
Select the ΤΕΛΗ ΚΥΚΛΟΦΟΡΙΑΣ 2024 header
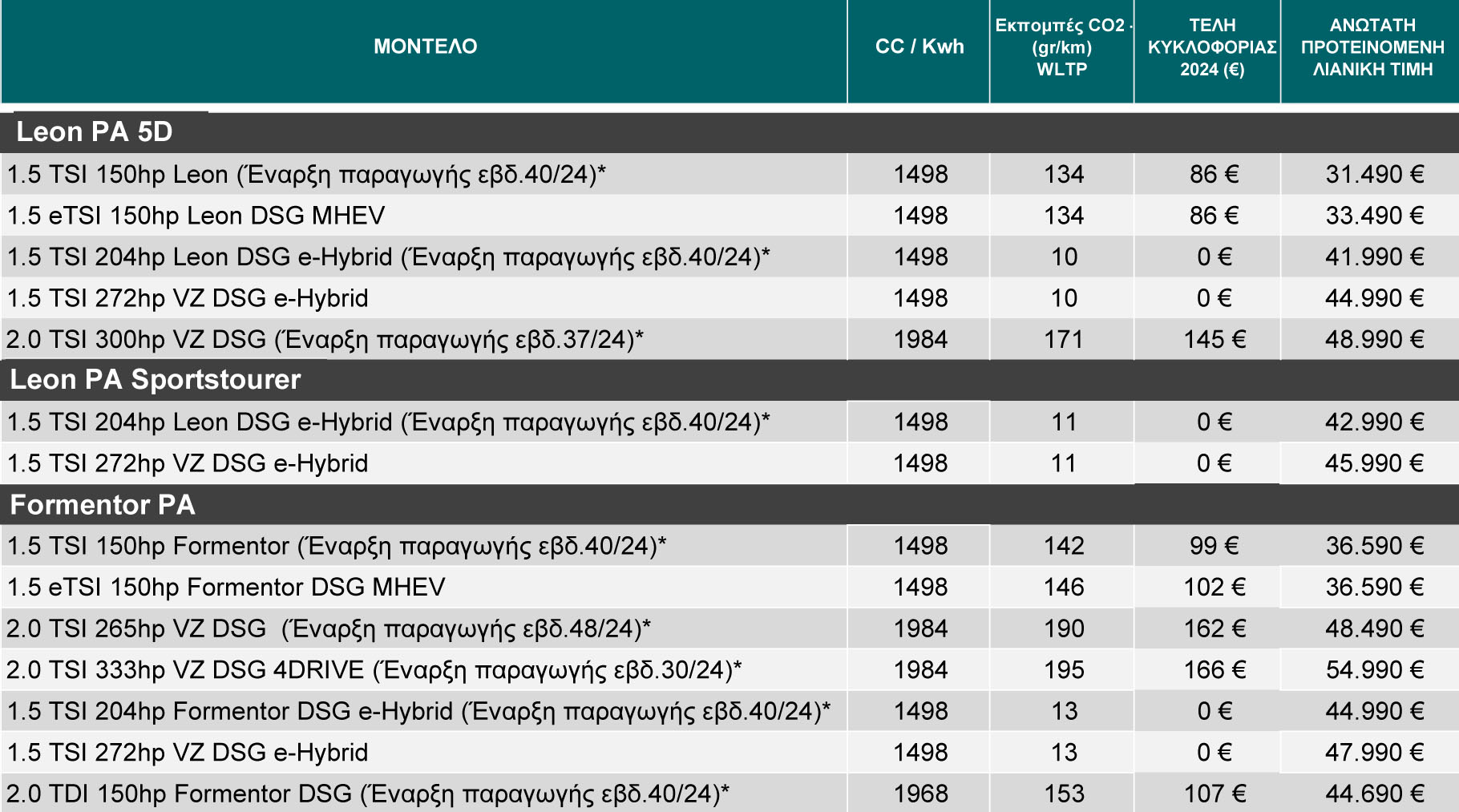click(x=1211, y=47)
